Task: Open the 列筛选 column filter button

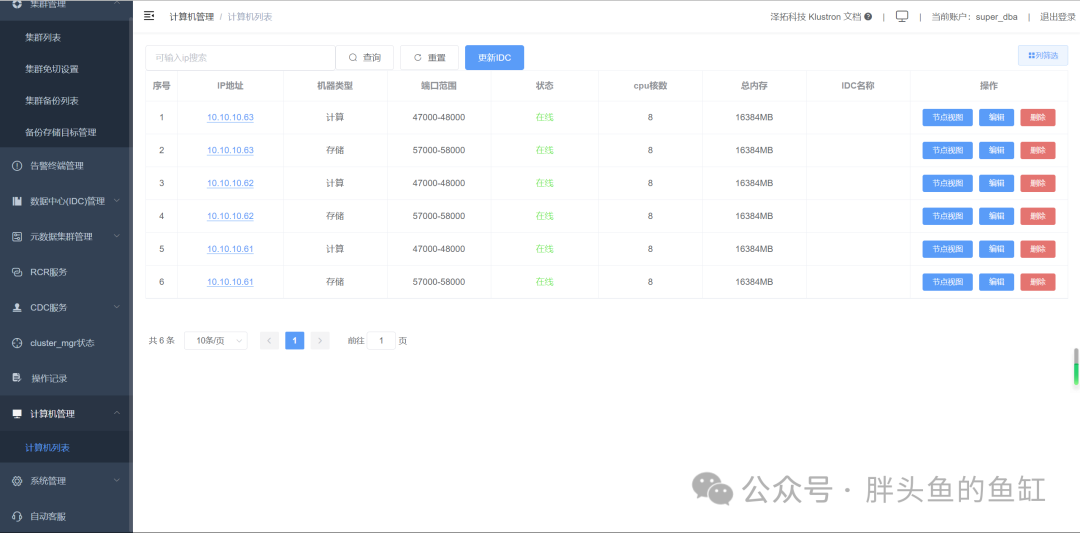Action: (1043, 56)
